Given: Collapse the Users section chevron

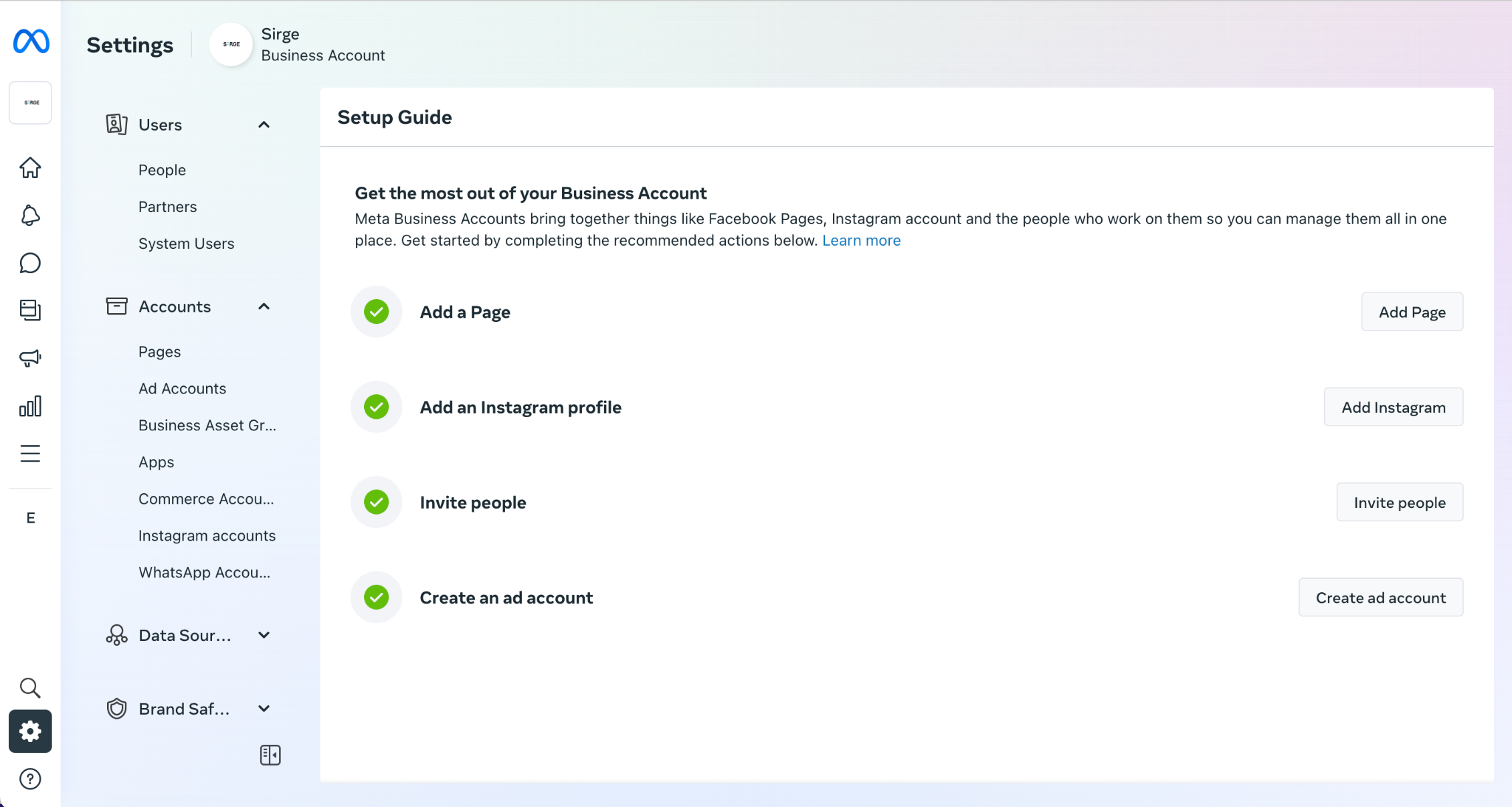Looking at the screenshot, I should [x=263, y=124].
